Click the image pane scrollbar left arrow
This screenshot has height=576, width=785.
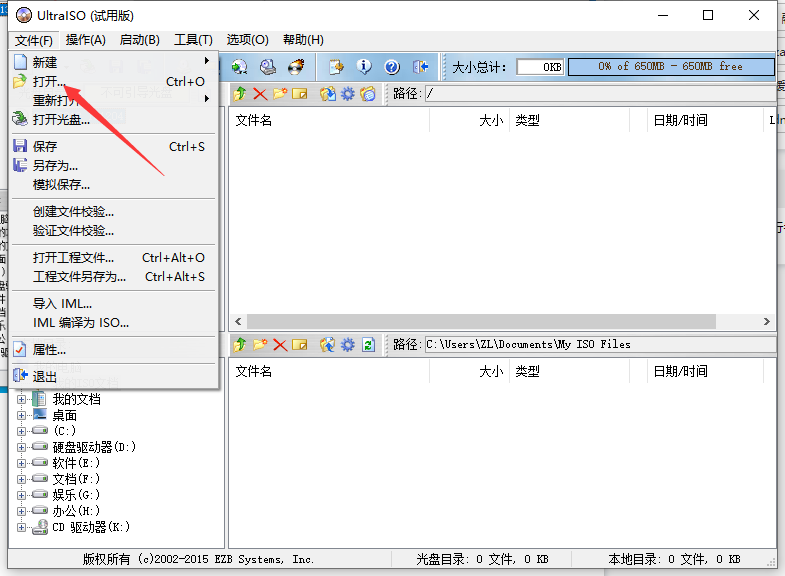tap(238, 321)
